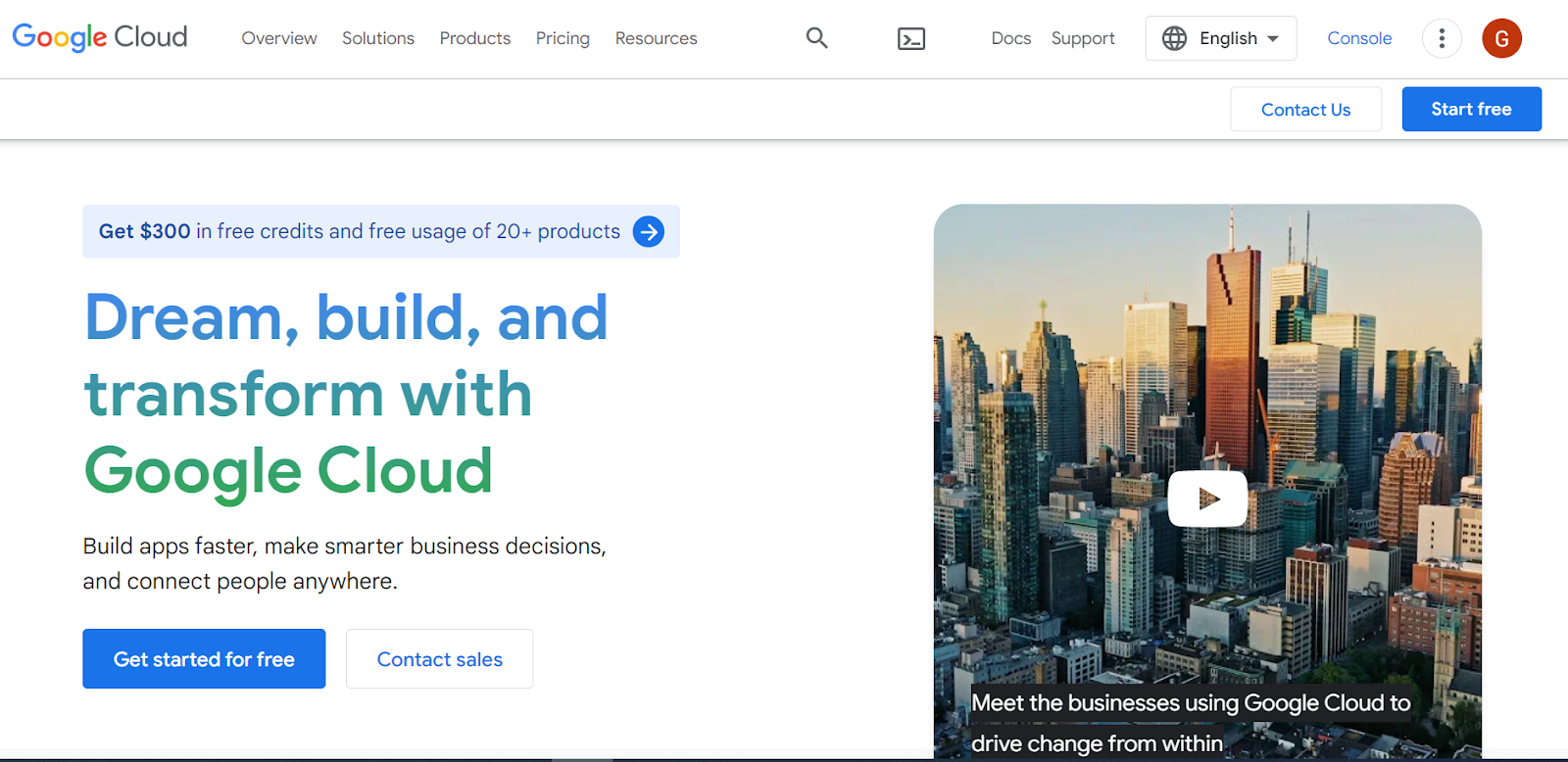Play the city skyline video

1207,499
